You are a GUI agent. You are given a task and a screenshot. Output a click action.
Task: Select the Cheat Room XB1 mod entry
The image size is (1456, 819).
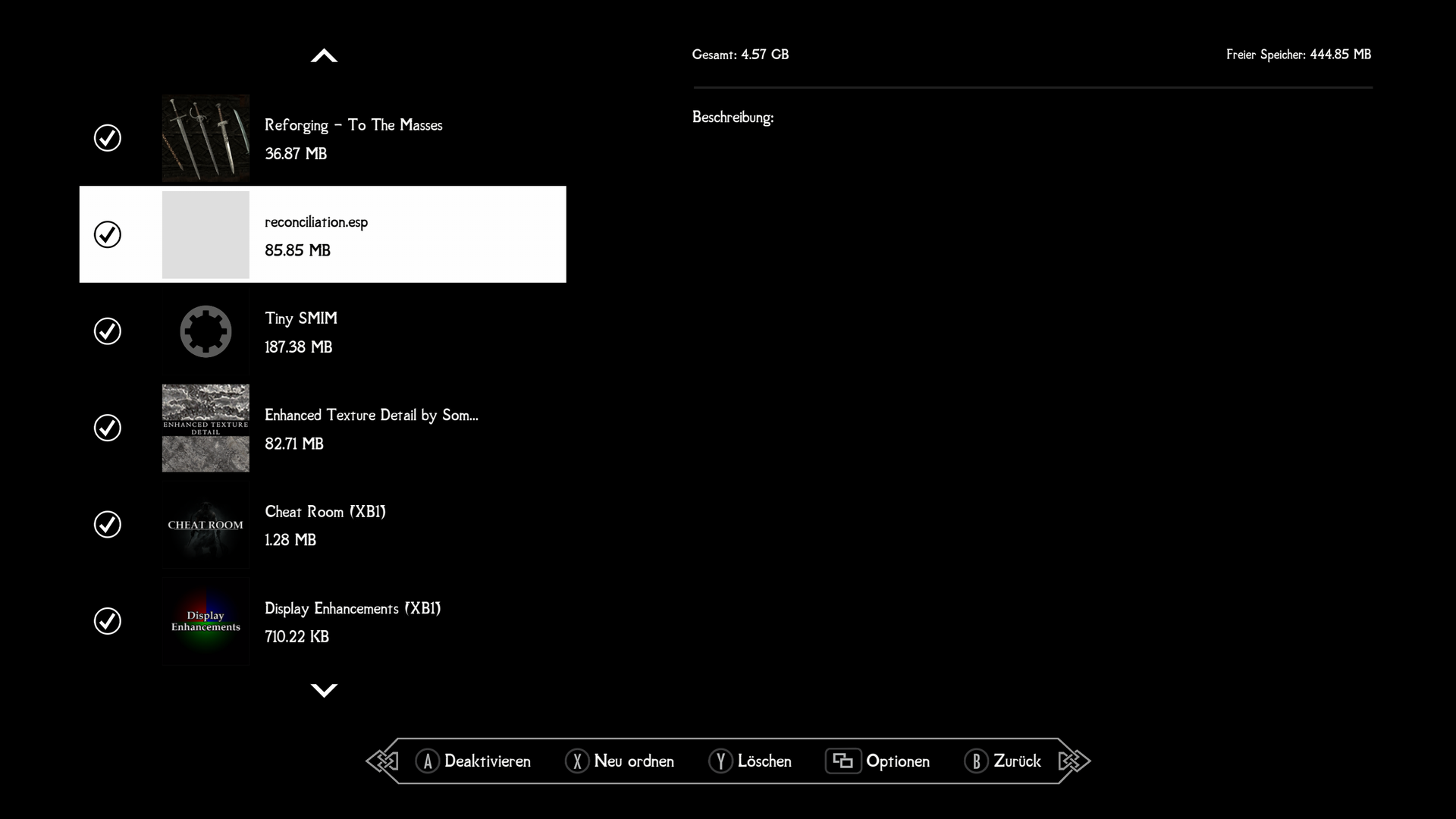(322, 525)
